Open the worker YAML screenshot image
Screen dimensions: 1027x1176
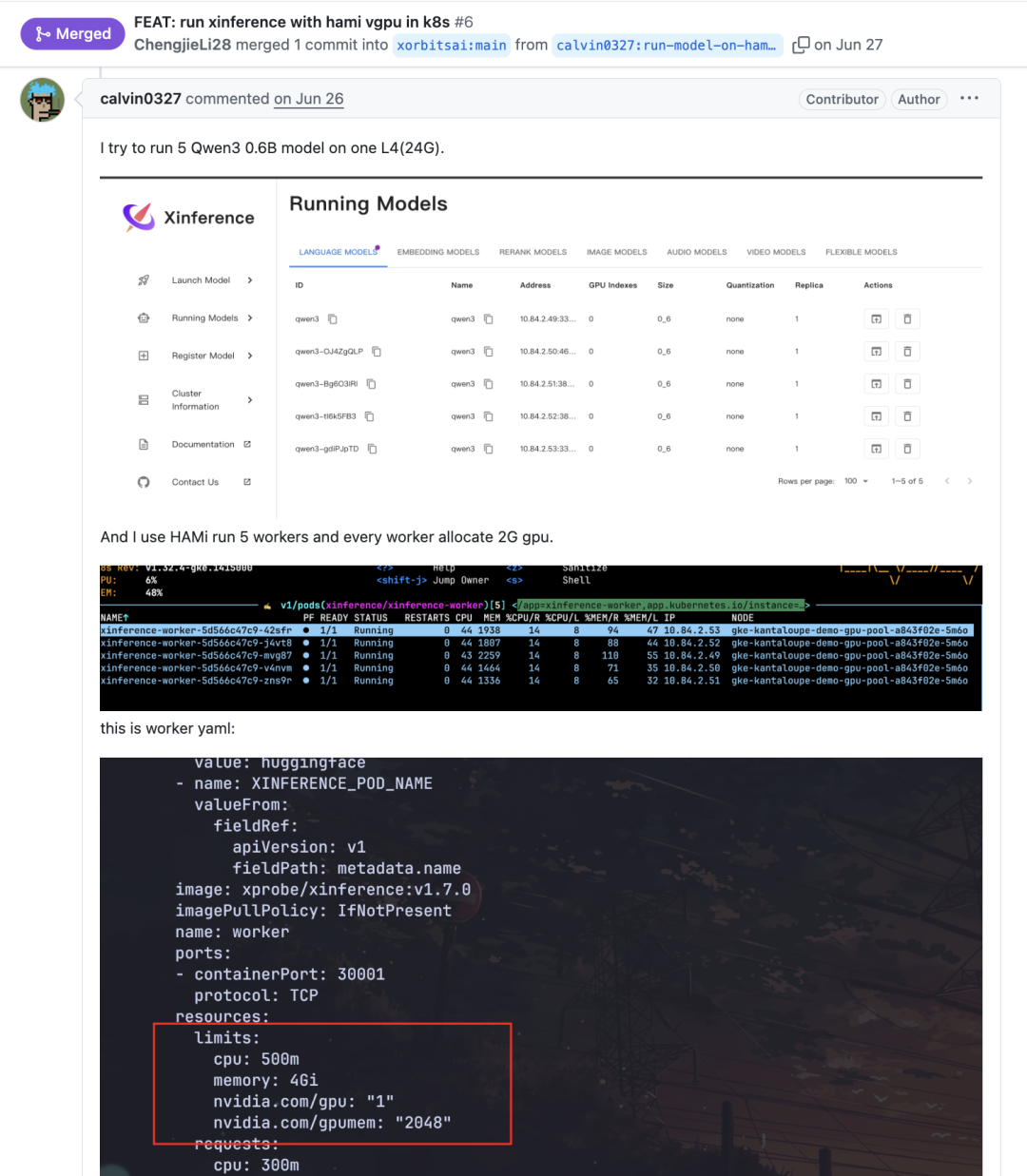(x=540, y=967)
